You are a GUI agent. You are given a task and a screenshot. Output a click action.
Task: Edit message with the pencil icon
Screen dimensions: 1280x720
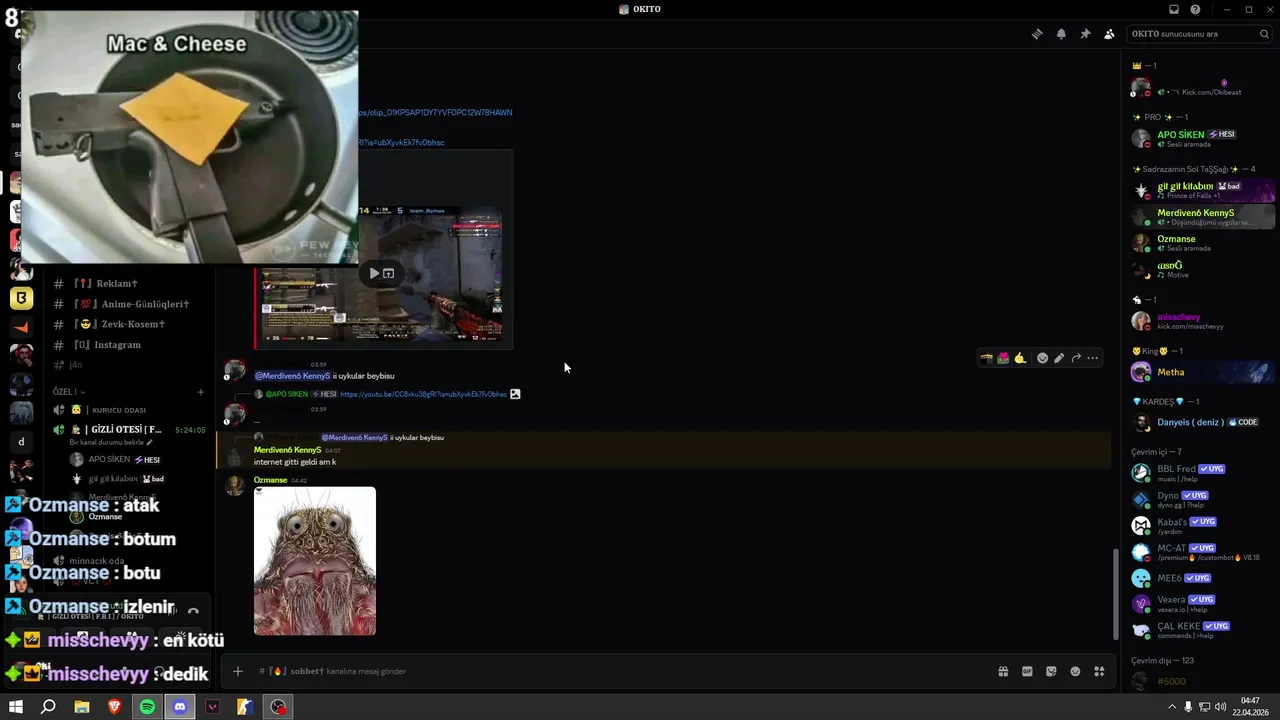[1059, 358]
